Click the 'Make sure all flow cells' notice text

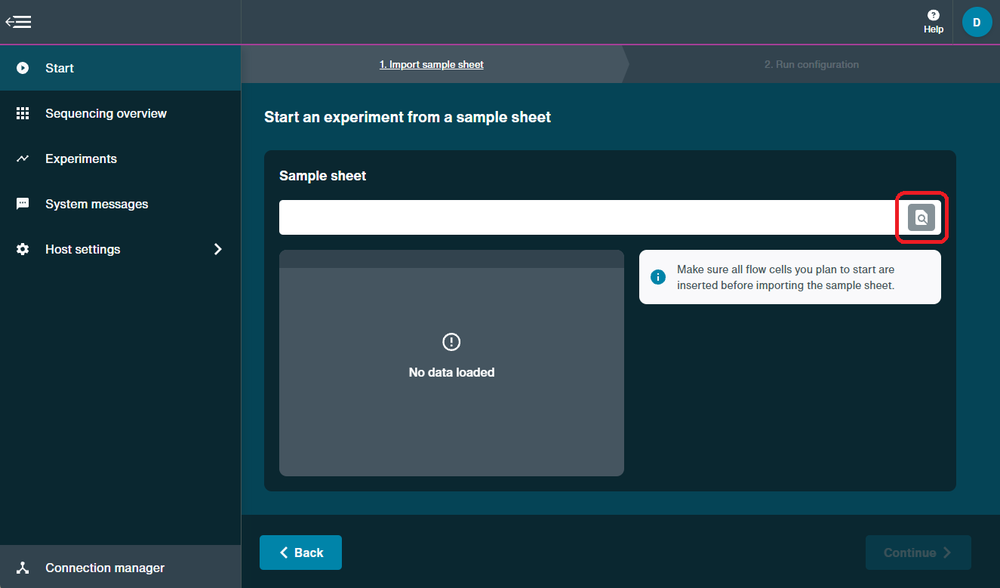pos(786,277)
